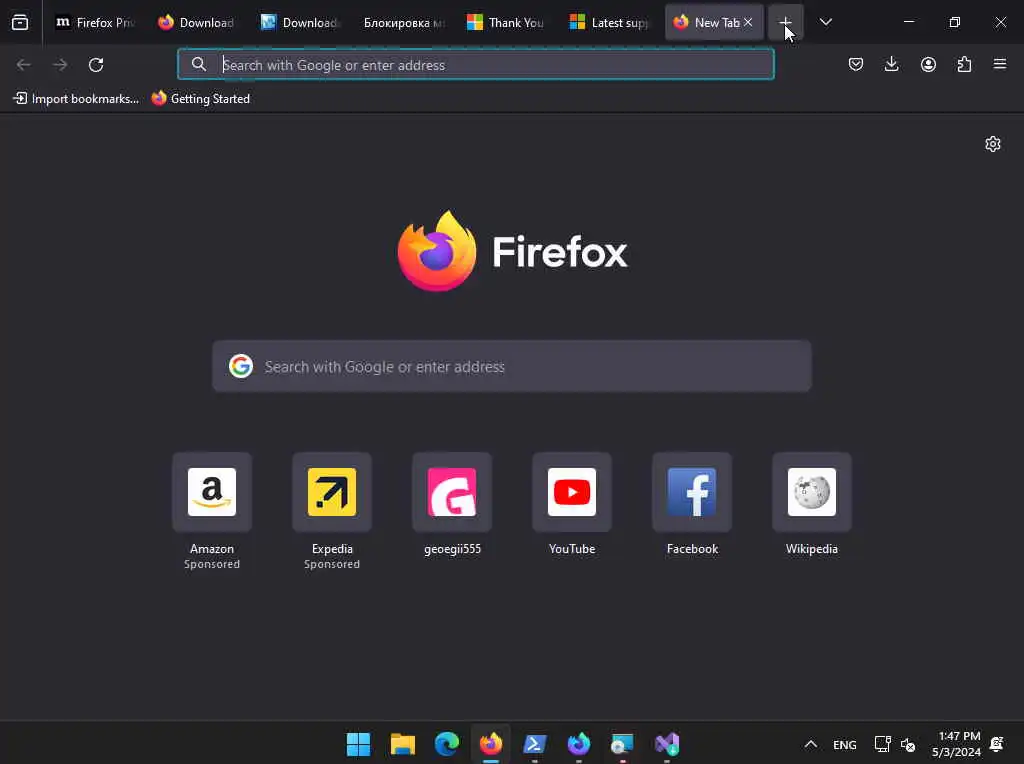Open network status in the system tray
Image resolution: width=1024 pixels, height=764 pixels.
pyautogui.click(x=882, y=744)
